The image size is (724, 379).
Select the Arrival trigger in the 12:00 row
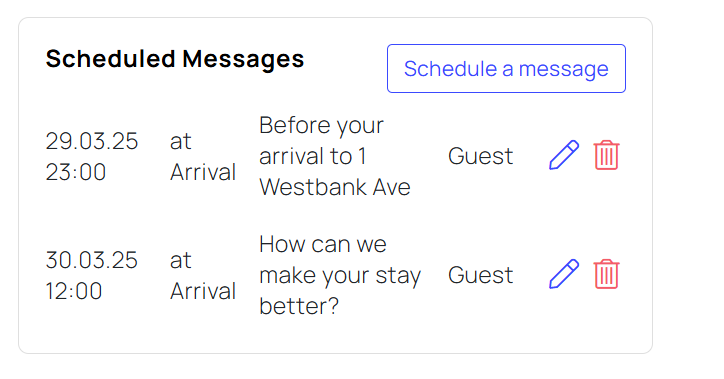[203, 291]
